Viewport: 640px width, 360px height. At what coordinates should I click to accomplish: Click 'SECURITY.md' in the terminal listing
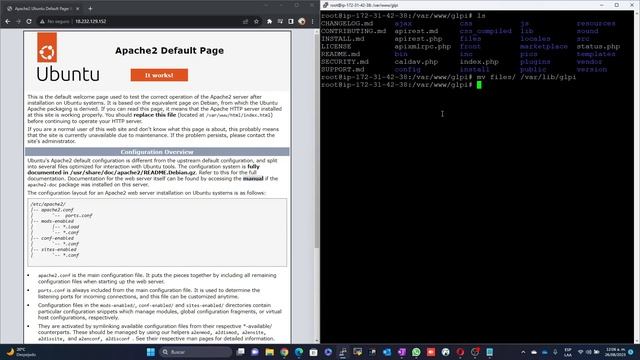[344, 62]
